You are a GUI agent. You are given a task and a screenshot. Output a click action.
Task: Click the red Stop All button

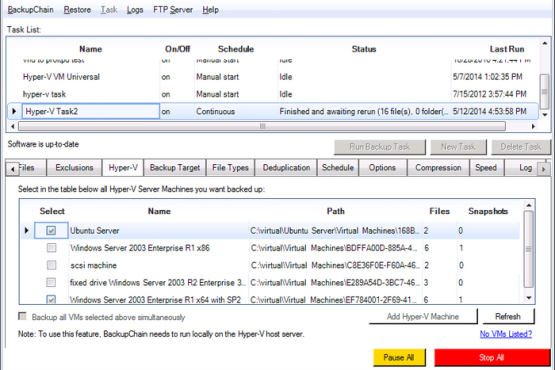(x=491, y=357)
